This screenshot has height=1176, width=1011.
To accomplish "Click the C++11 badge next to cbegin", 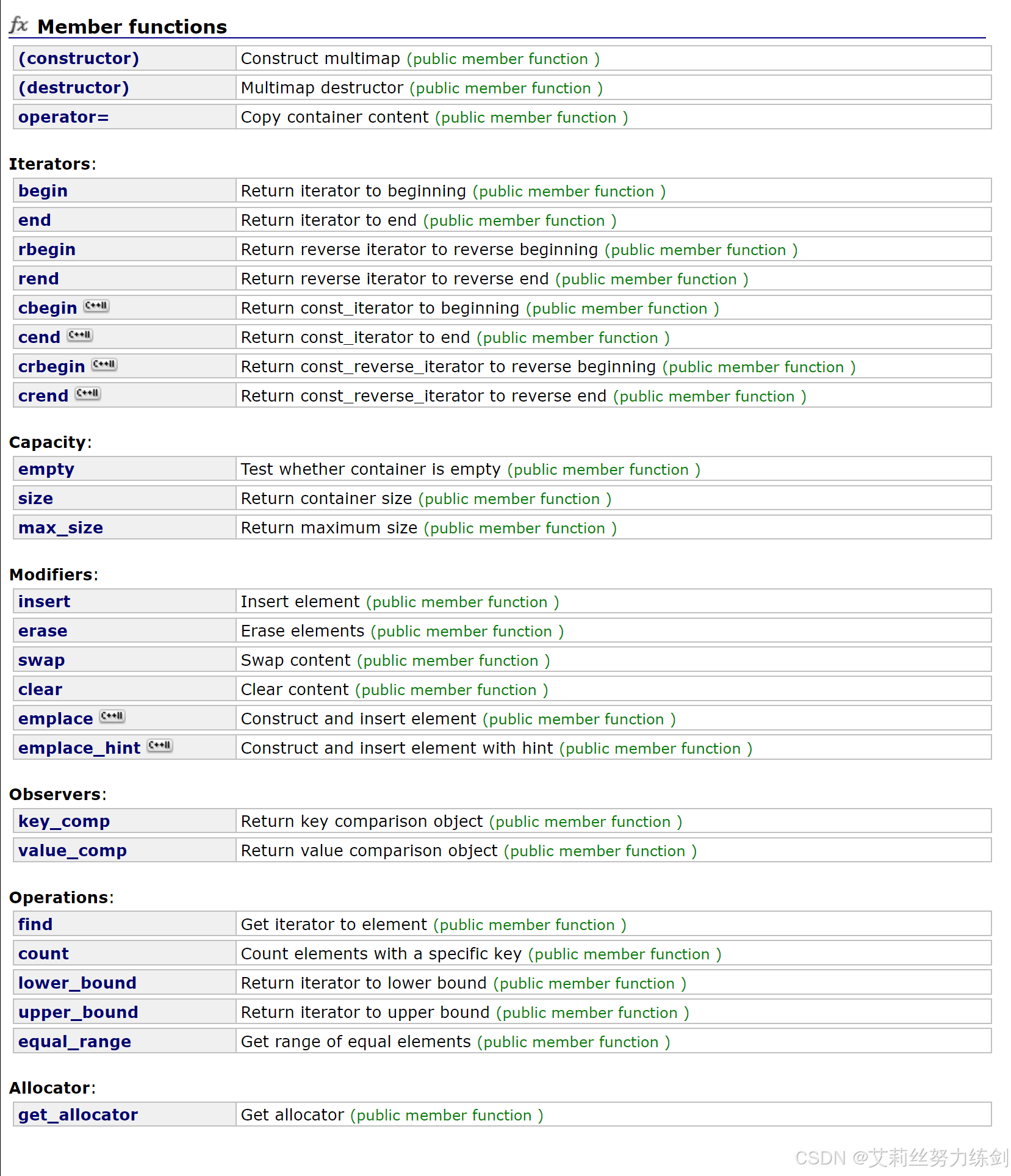I will [96, 306].
